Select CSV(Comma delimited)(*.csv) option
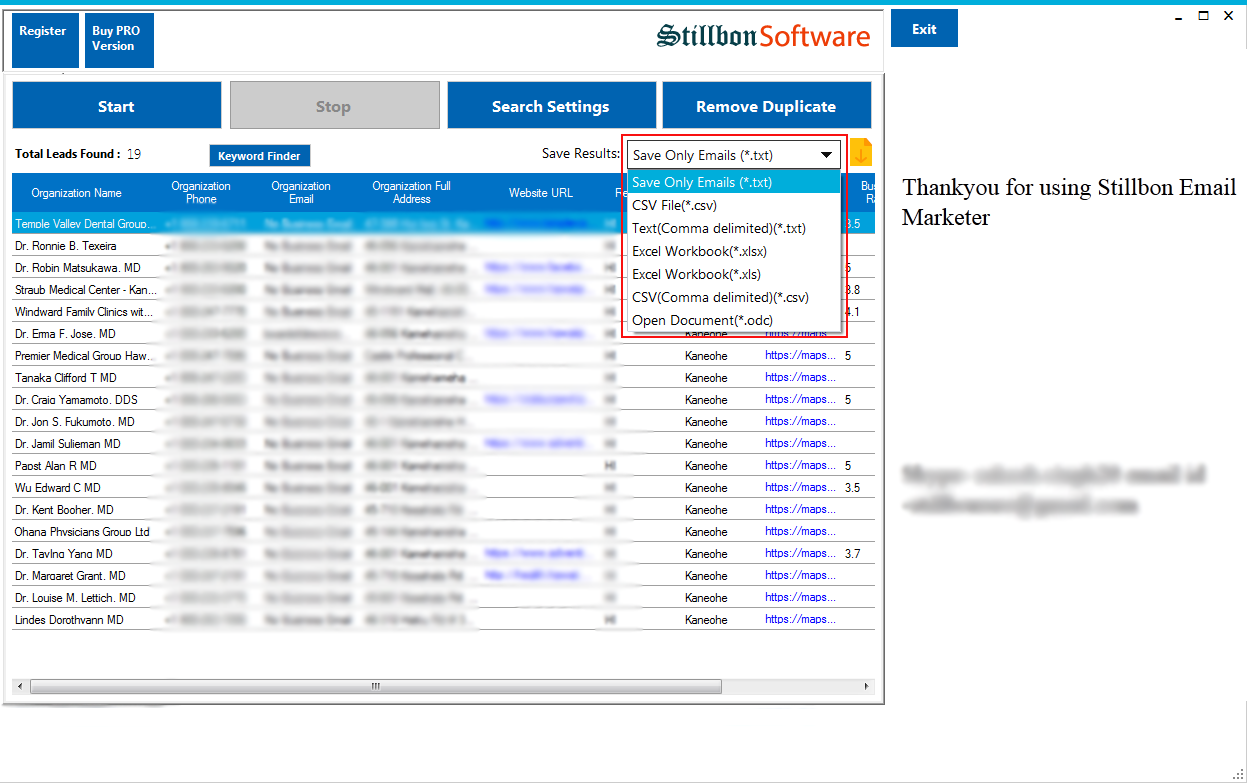The width and height of the screenshot is (1247, 783). point(734,297)
